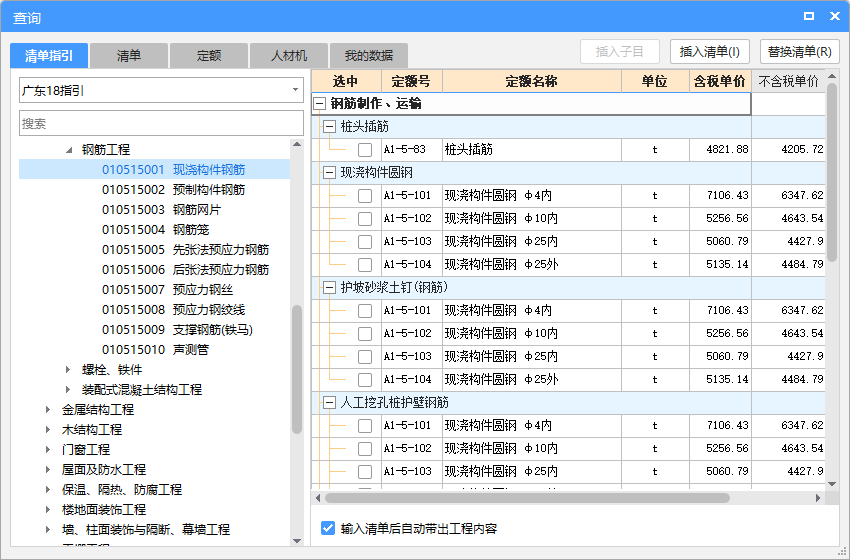Collapse the 护坡砂浆土钉(钢筋) group
This screenshot has width=850, height=560.
(329, 288)
